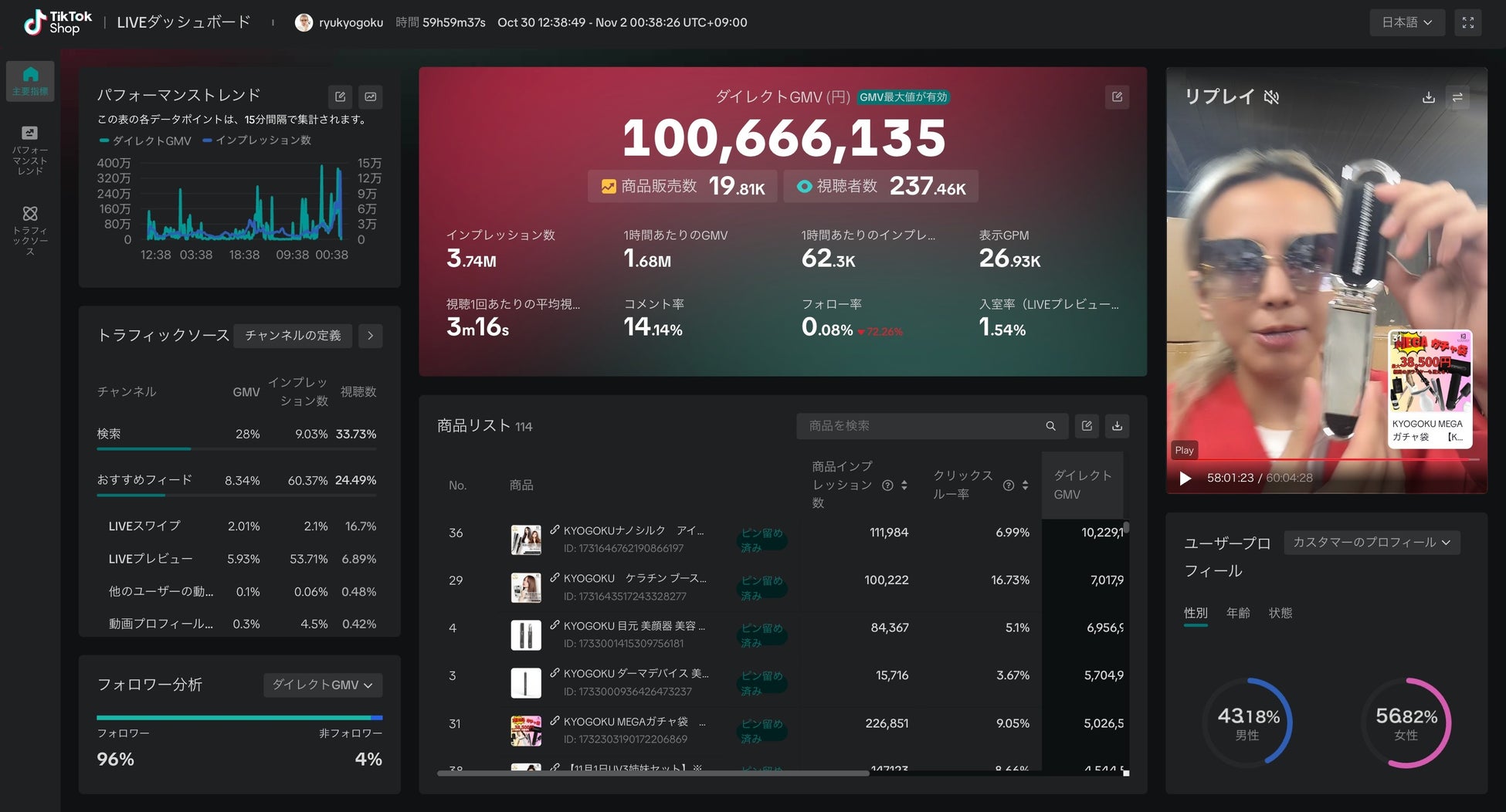Open the chart icon next to the edit icon
Screen dimensions: 1506x812
pyautogui.click(x=371, y=96)
